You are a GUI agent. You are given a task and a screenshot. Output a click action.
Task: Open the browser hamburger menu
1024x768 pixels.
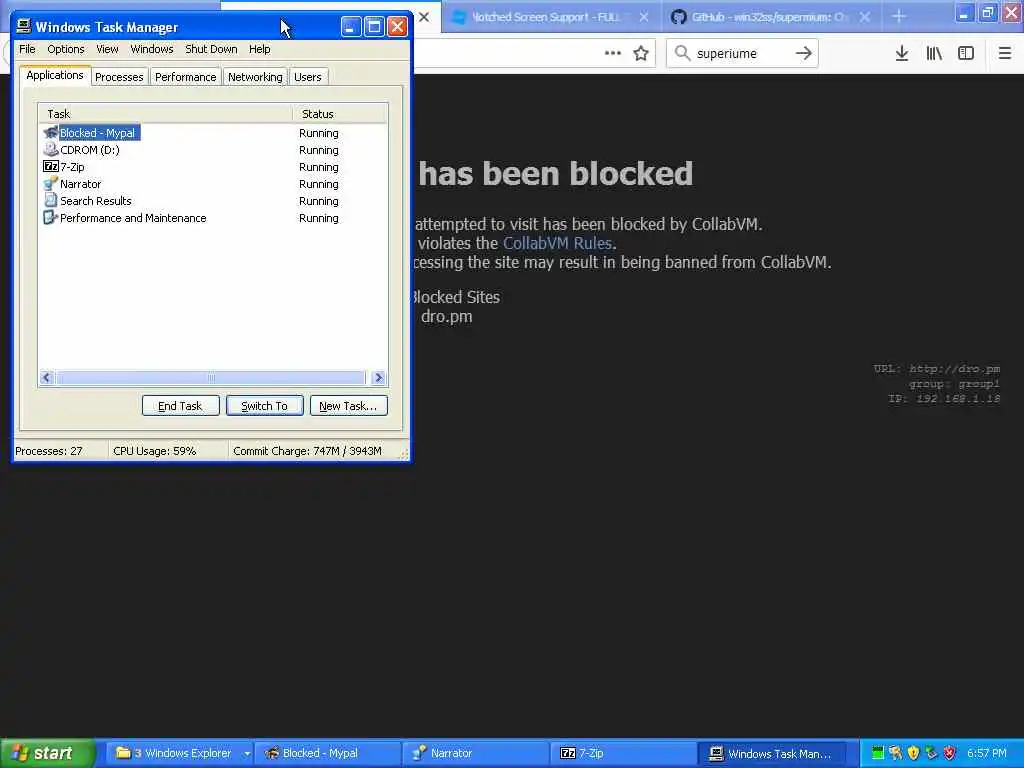[x=1004, y=53]
